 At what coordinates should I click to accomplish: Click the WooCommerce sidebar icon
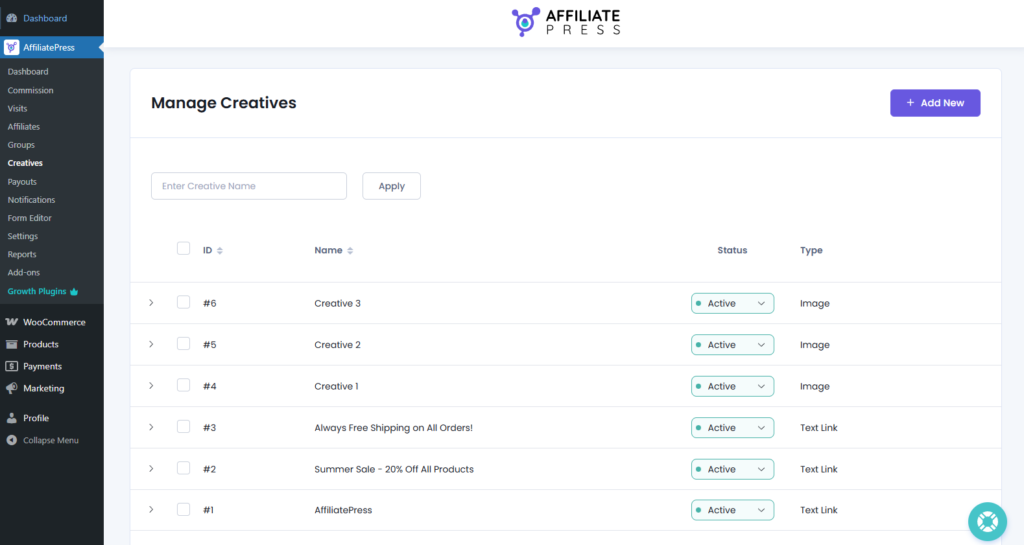coord(12,322)
